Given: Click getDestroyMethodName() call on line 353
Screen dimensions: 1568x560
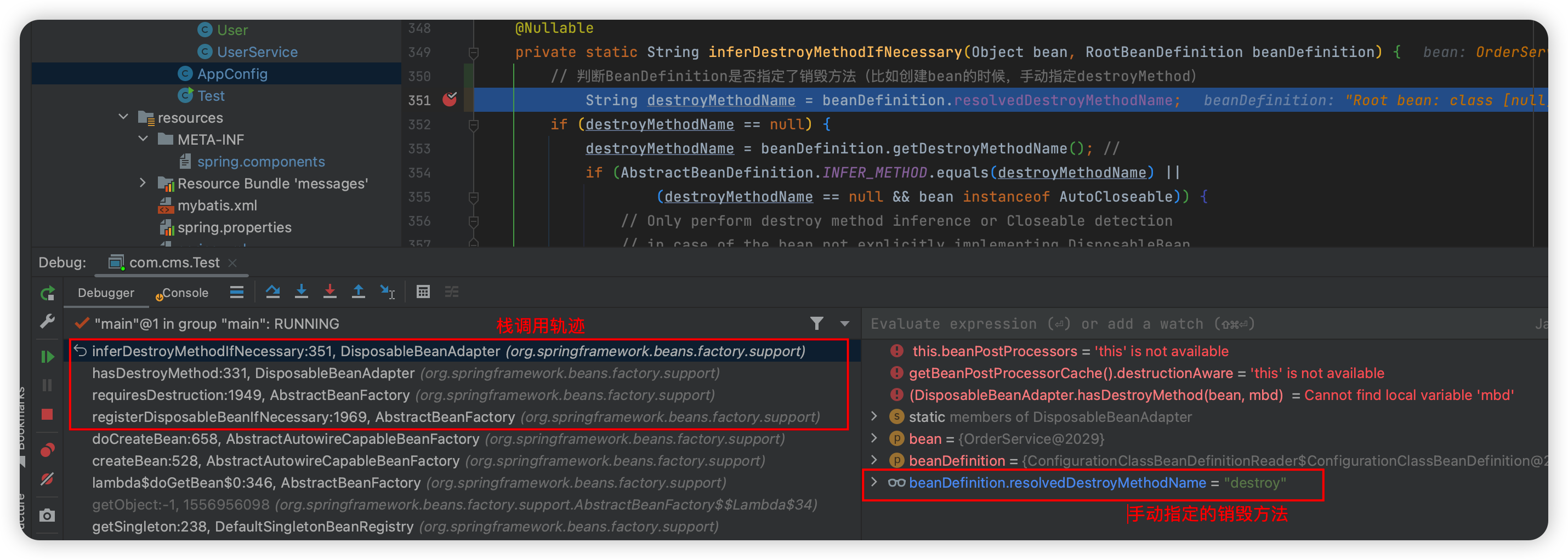Looking at the screenshot, I should (990, 148).
